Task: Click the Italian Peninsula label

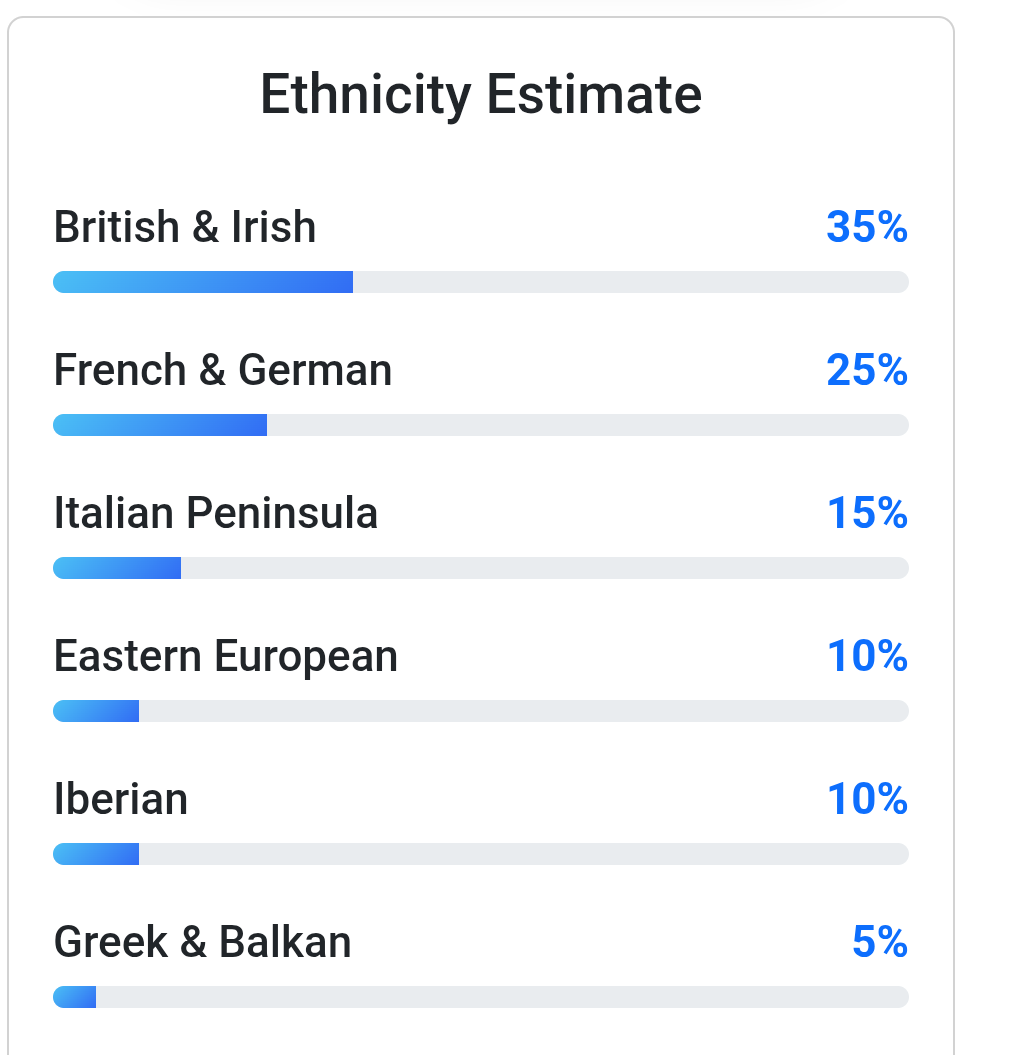Action: point(215,513)
